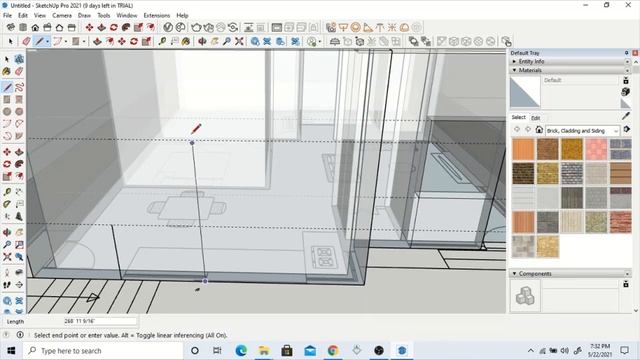The width and height of the screenshot is (640, 360).
Task: Select the Paint Bucket tool in left toolbar
Action: point(7,71)
